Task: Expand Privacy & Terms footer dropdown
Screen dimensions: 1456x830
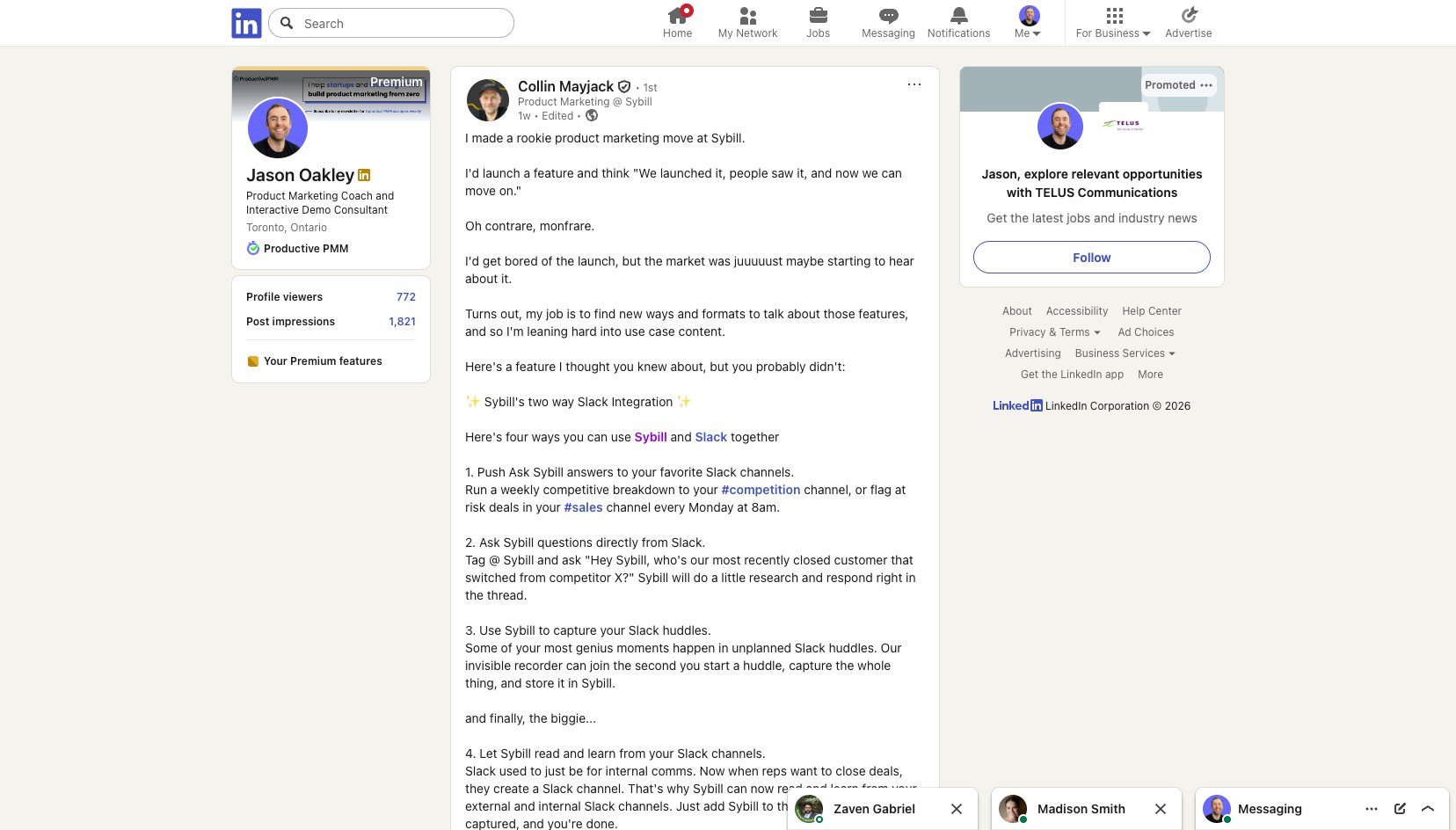Action: click(x=1054, y=332)
